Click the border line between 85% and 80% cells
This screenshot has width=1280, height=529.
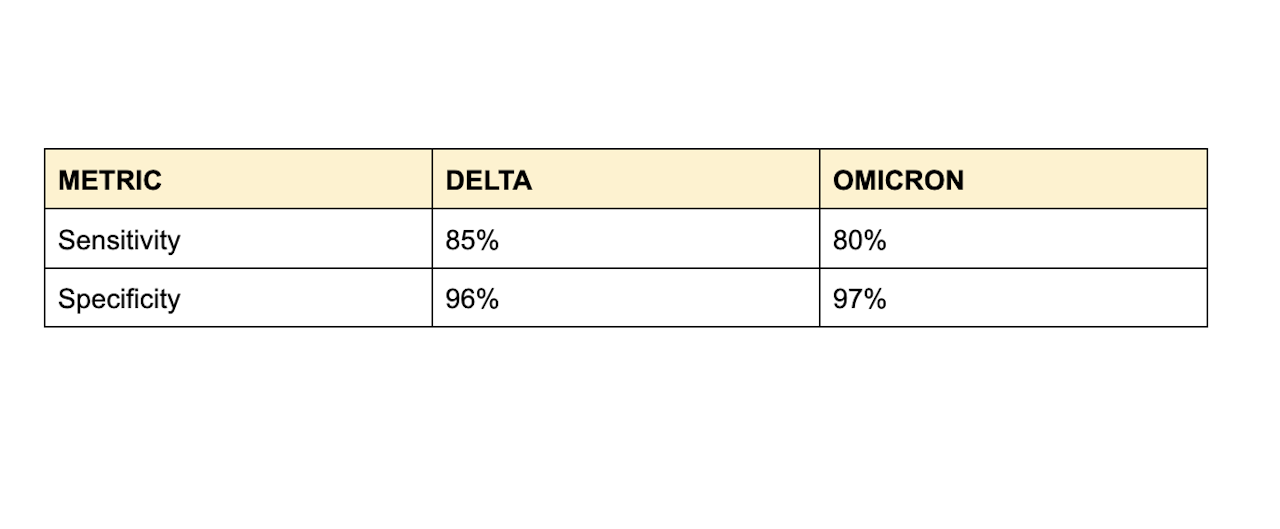coord(819,238)
